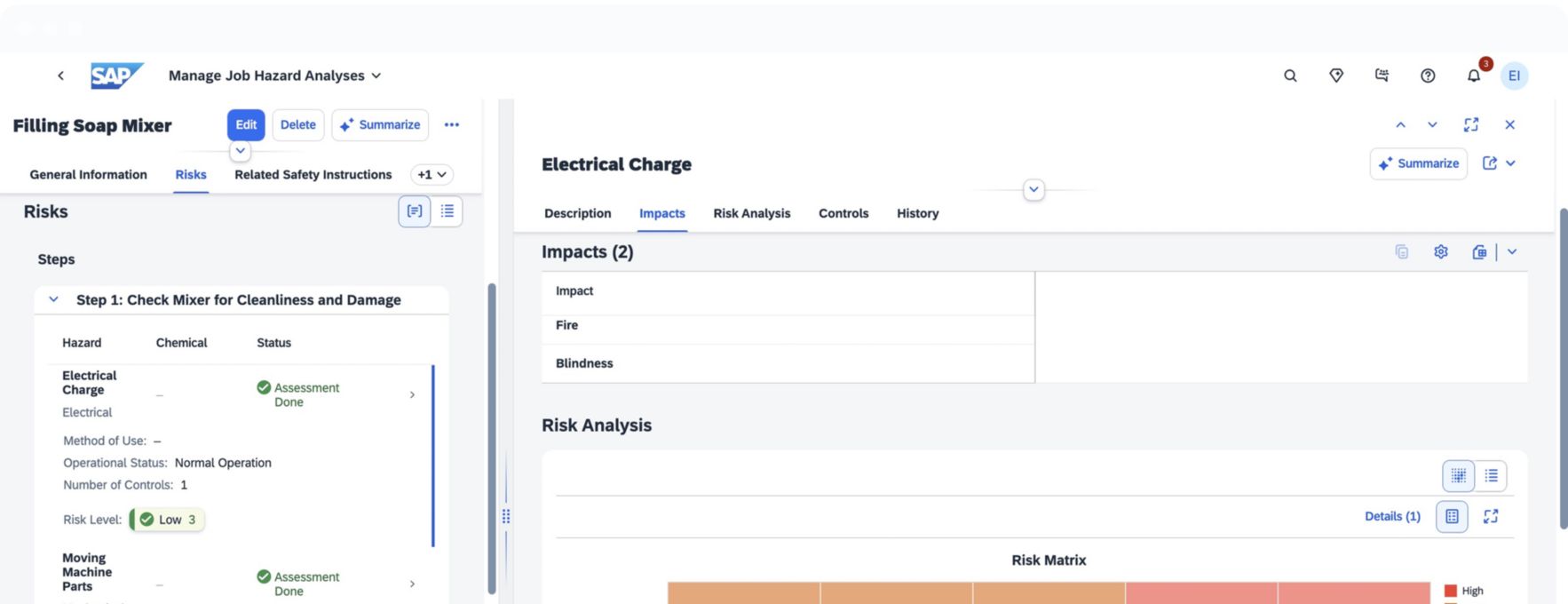Click the Edit button

click(246, 125)
